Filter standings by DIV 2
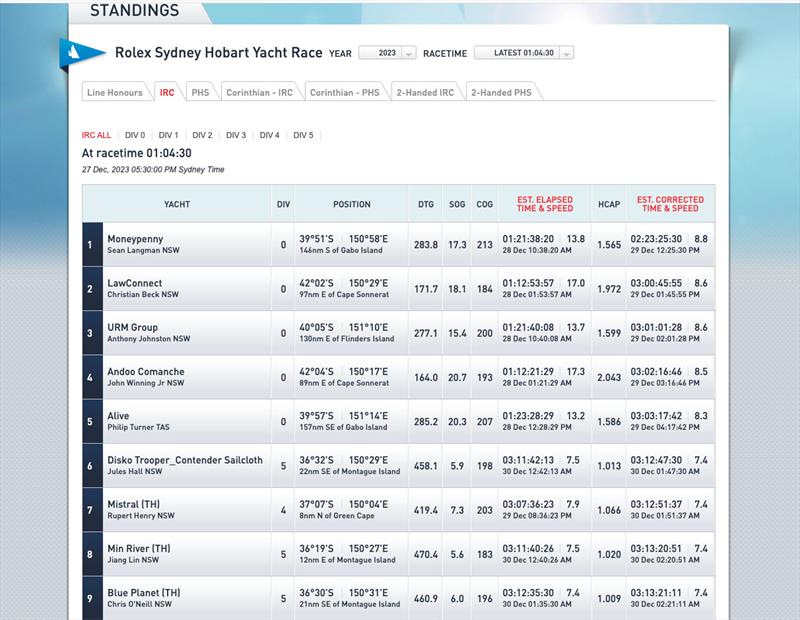 click(202, 135)
